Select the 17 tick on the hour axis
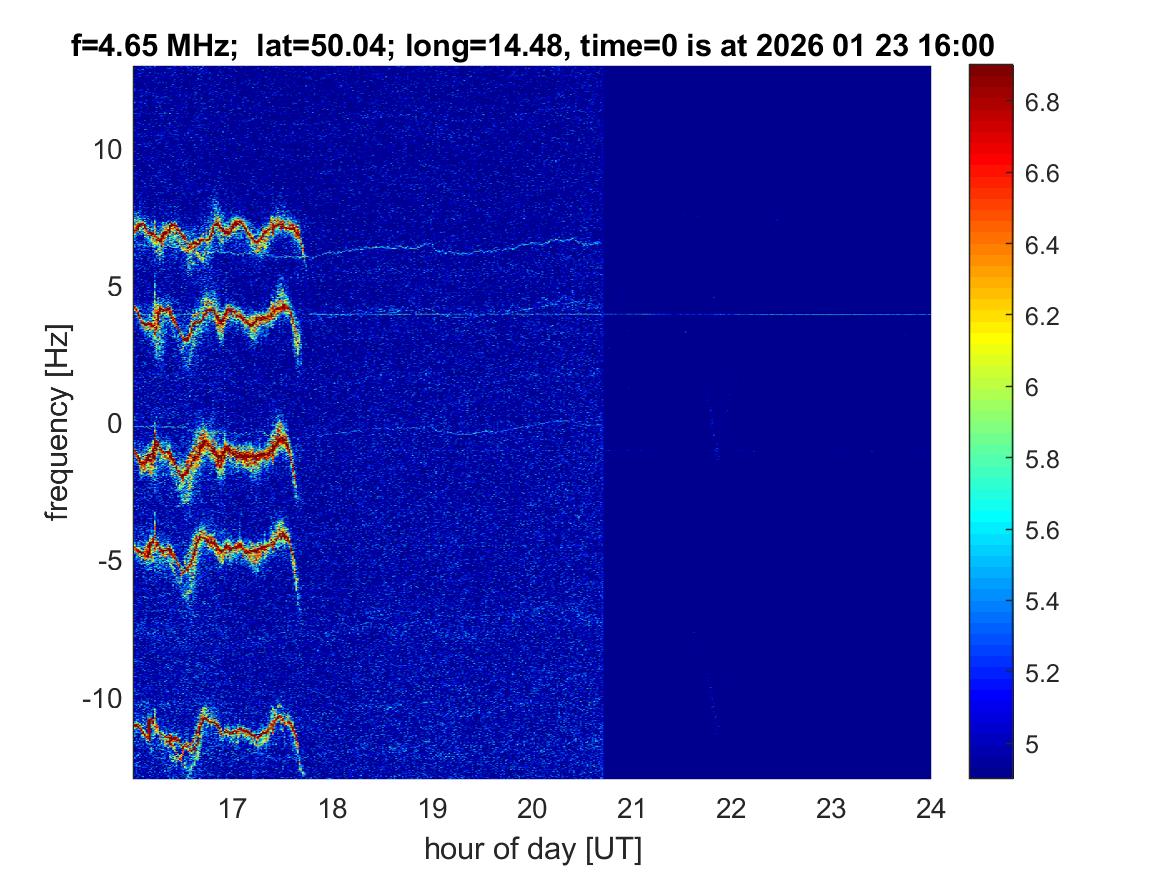The image size is (1167, 875). 232,807
